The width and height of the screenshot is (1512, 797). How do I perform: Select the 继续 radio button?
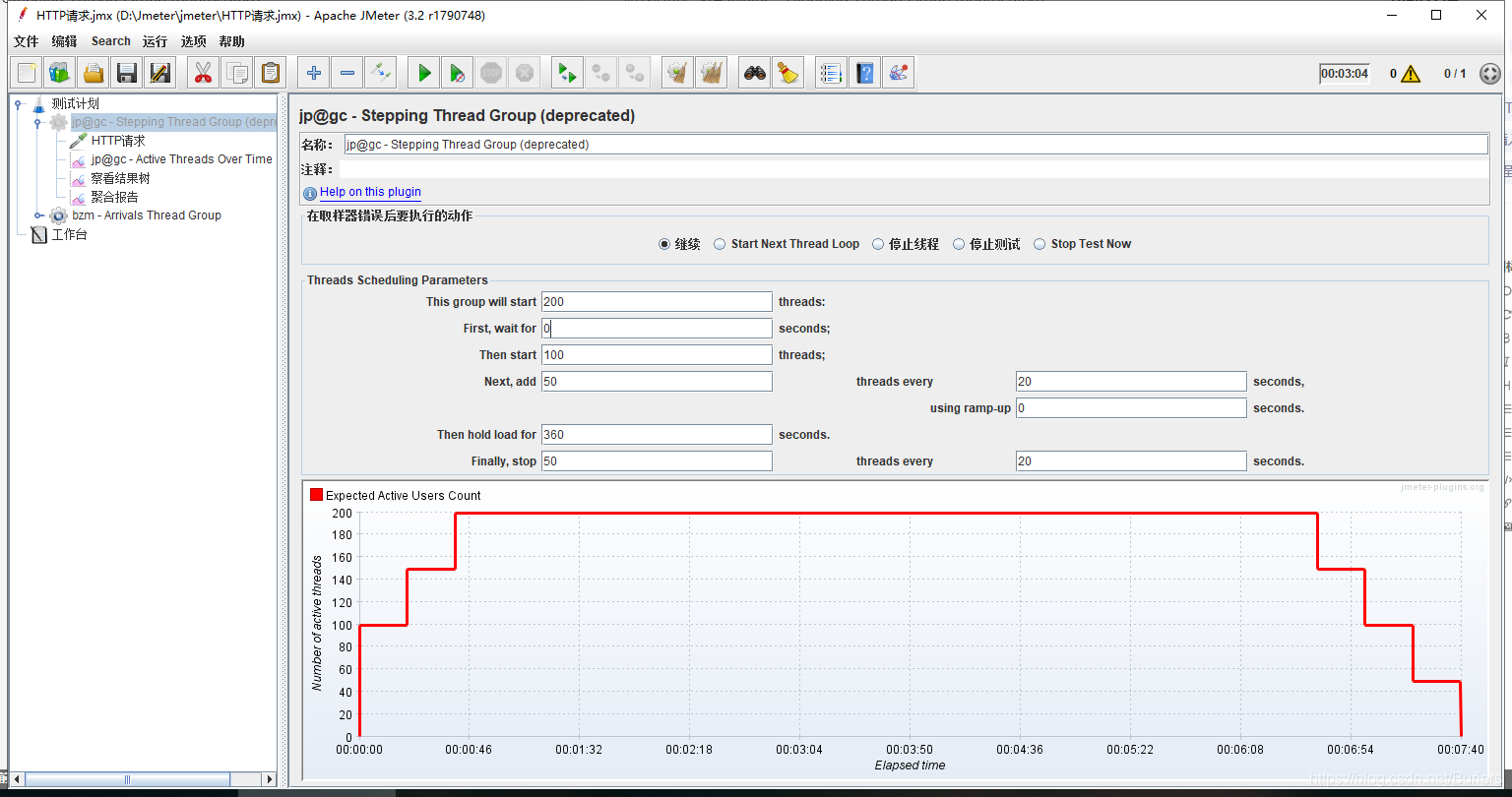[x=664, y=244]
